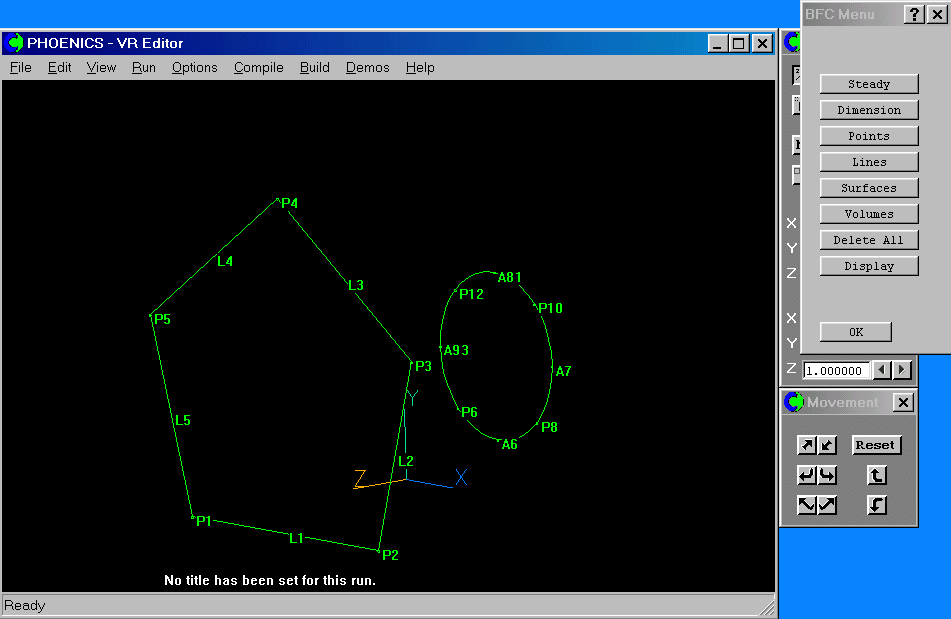Screen dimensions: 951x619
Task: Zoom out using the inward diagonal arrow icon
Action: pos(826,445)
